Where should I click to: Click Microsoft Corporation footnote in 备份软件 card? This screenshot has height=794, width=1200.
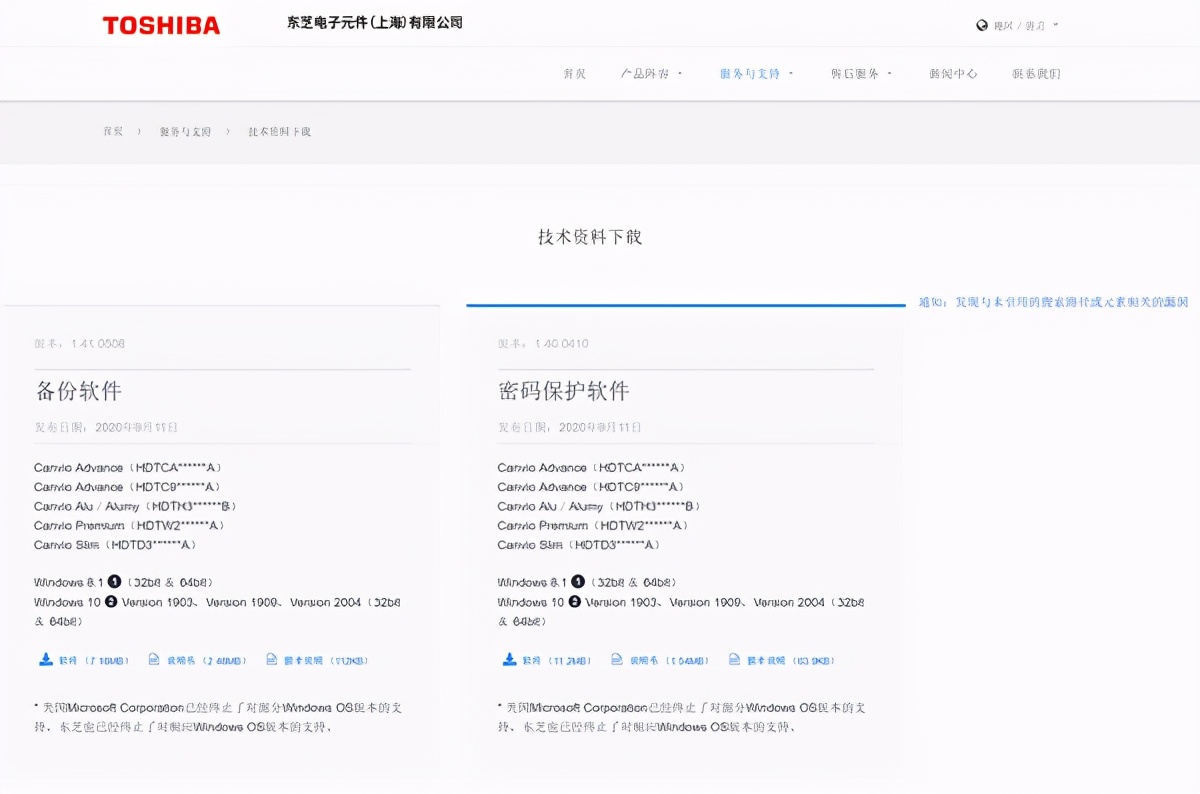click(x=218, y=717)
